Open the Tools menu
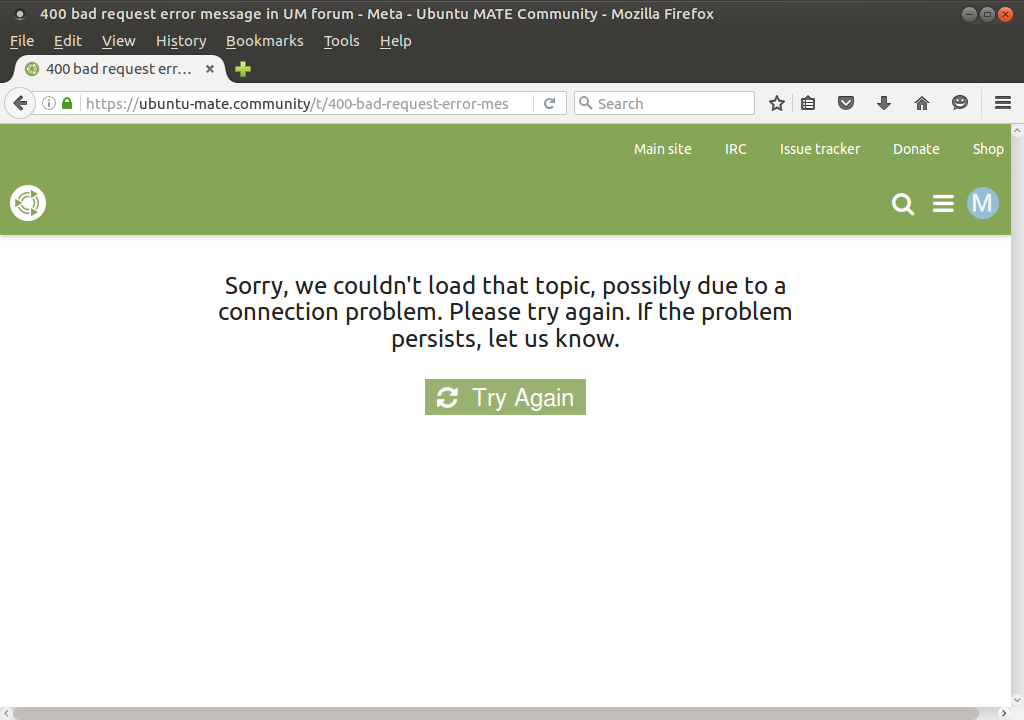1024x720 pixels. (x=342, y=41)
